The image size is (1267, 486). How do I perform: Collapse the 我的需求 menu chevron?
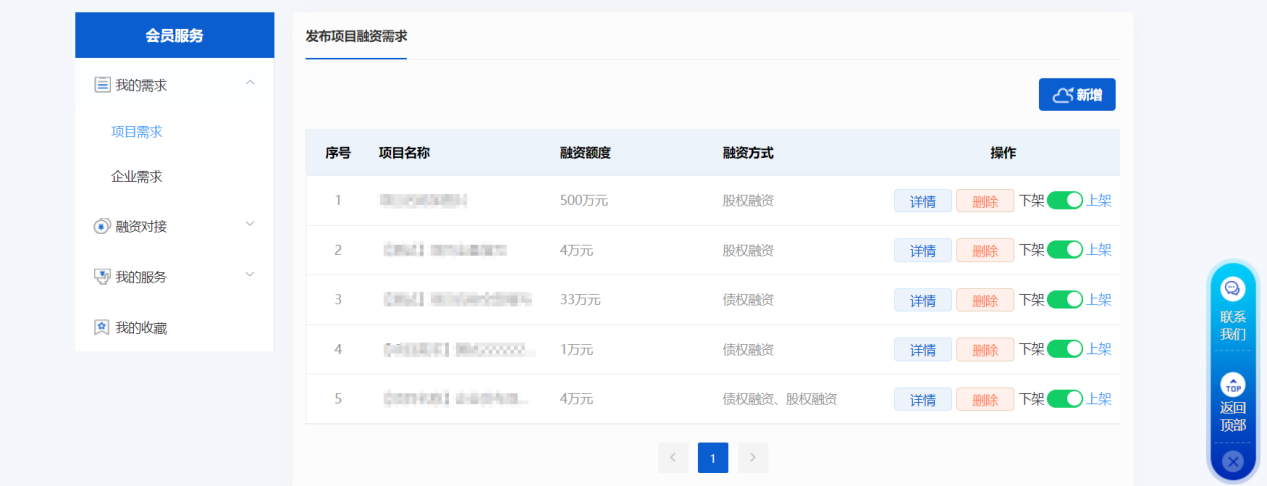tap(250, 83)
